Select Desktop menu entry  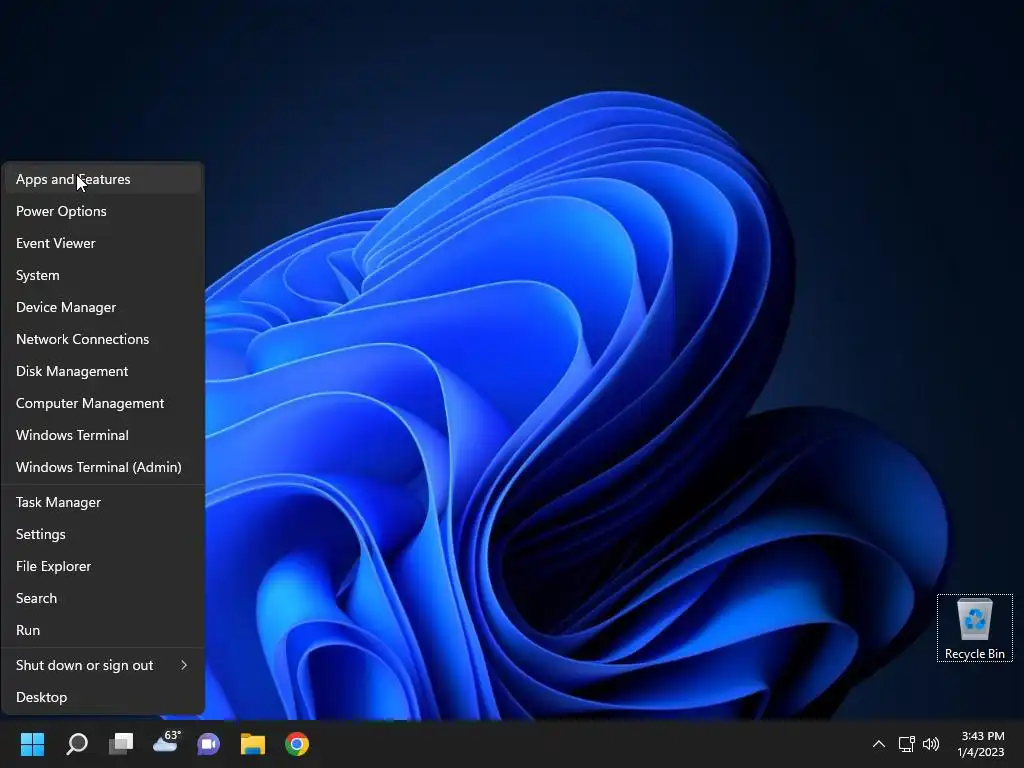(103, 697)
